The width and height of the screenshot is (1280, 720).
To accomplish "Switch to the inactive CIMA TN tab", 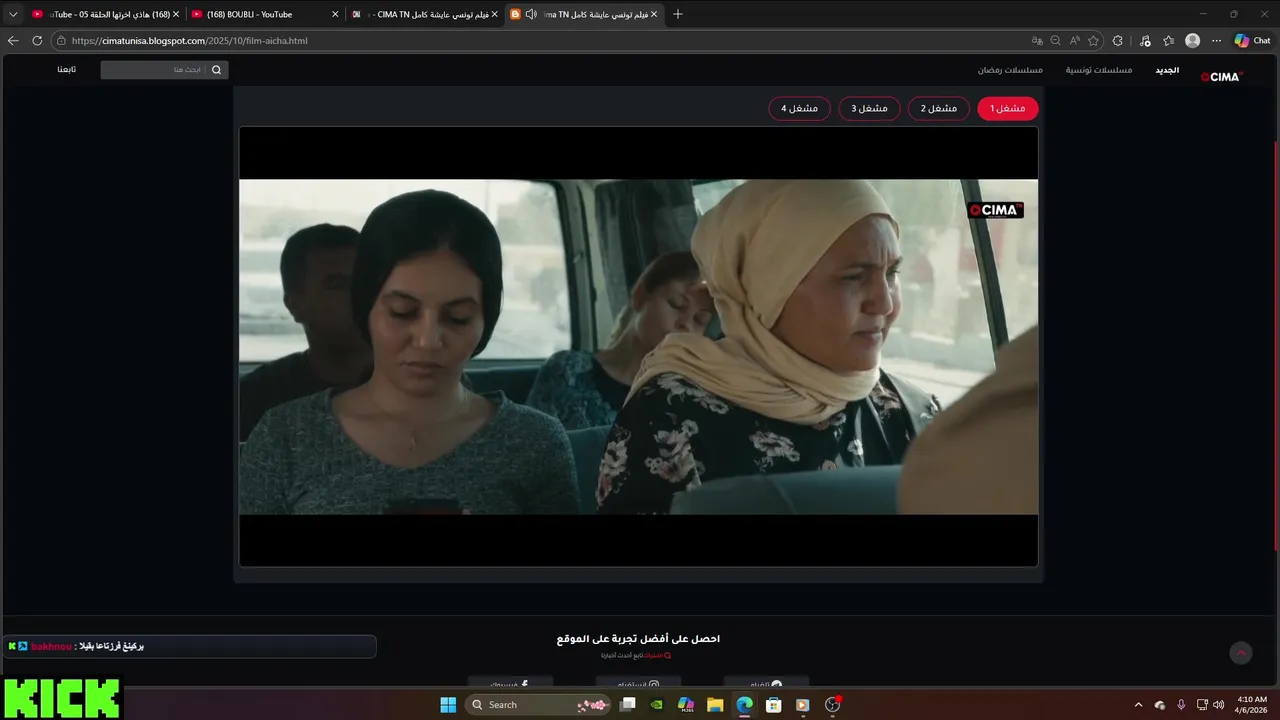I will [424, 14].
